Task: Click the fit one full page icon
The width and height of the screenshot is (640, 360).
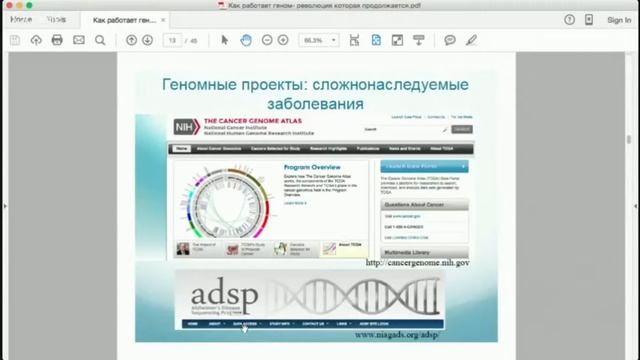Action: (x=376, y=40)
